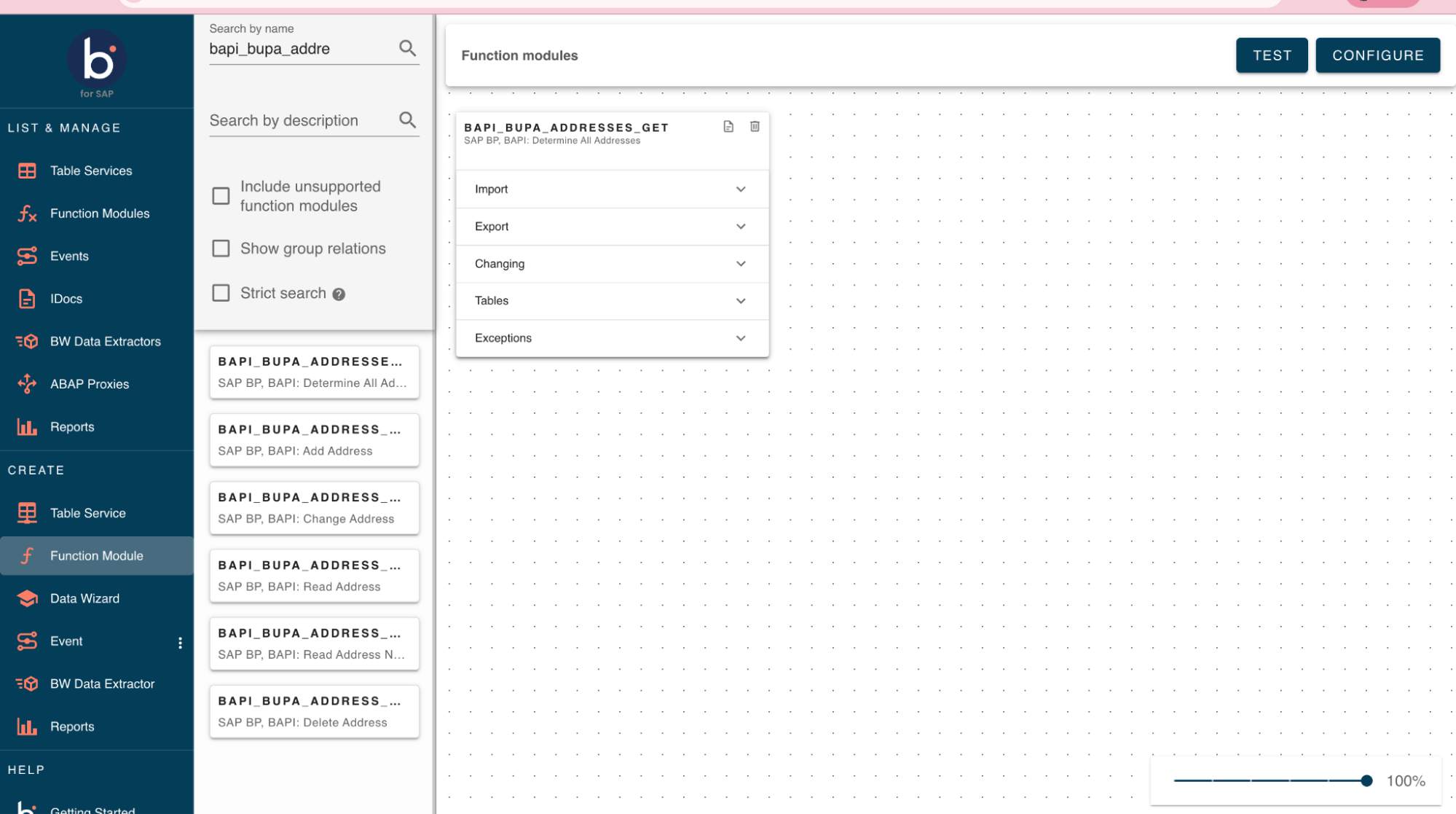Expand the Exceptions section chevron
Screen dimensions: 1456x814
click(741, 338)
